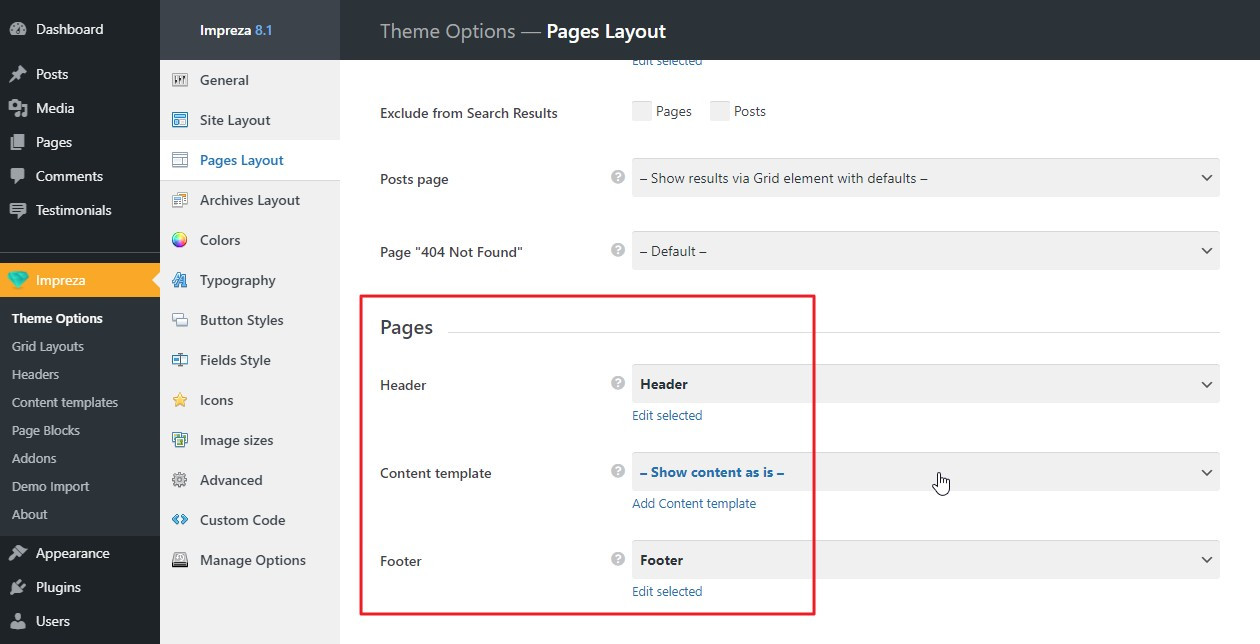
Task: Open the Posts page dropdown
Action: (926, 178)
